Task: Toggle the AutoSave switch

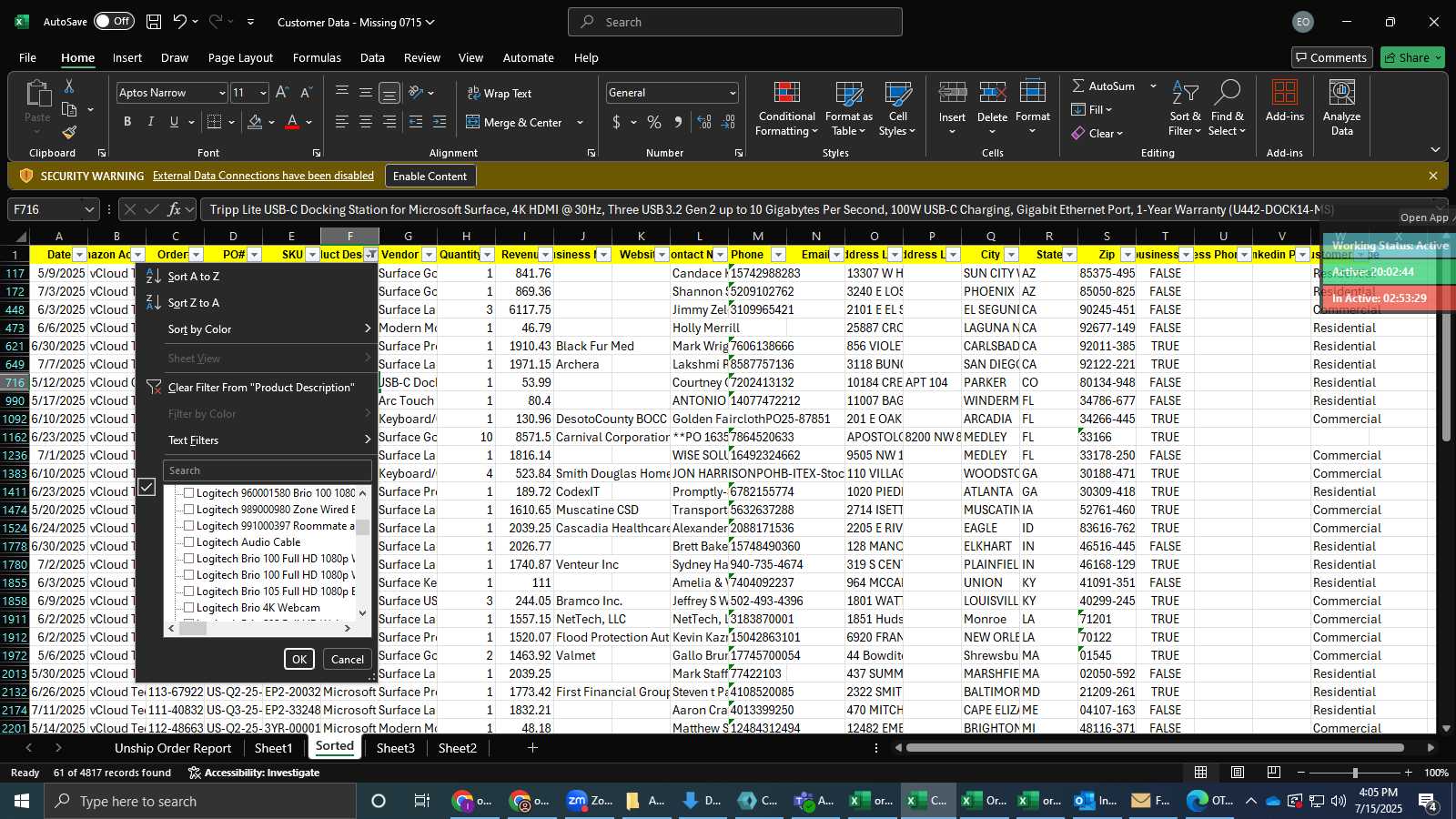Action: click(114, 22)
